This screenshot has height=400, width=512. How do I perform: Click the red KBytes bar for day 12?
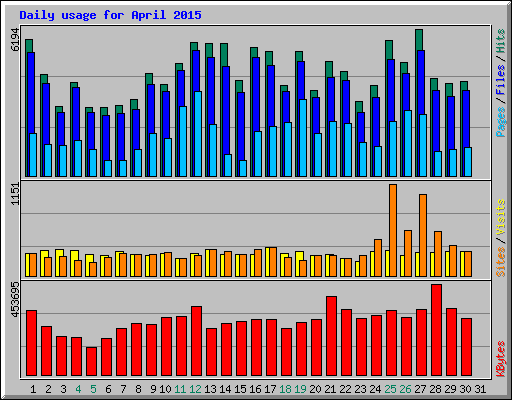click(x=196, y=341)
